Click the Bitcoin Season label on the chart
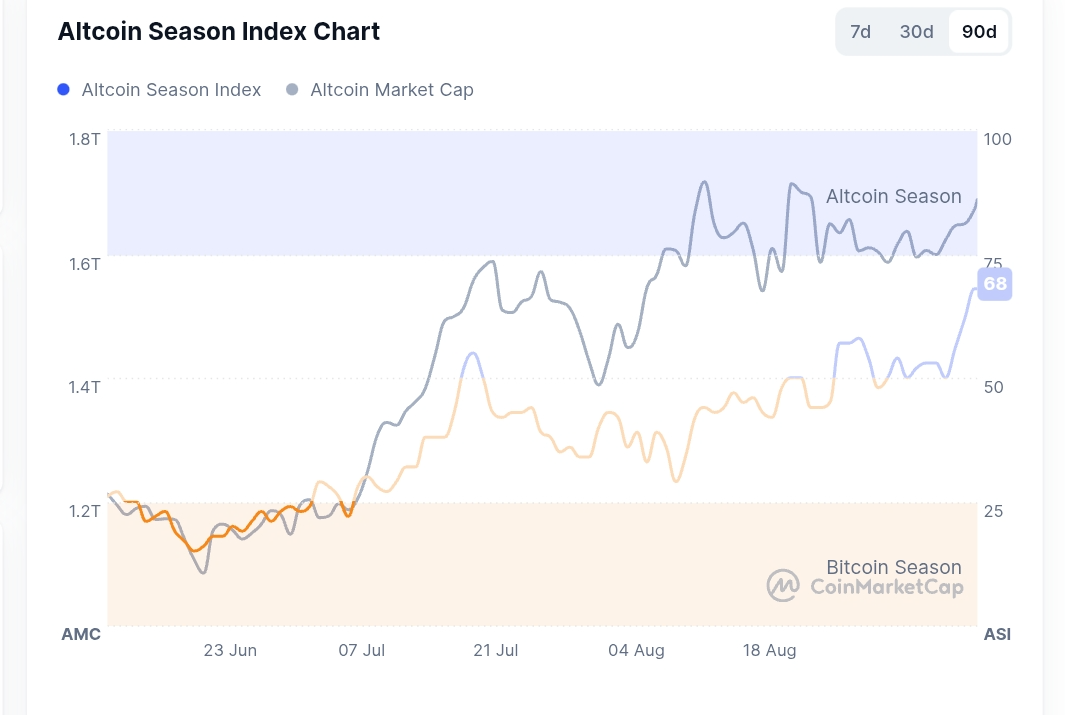This screenshot has width=1065, height=715. (x=893, y=567)
